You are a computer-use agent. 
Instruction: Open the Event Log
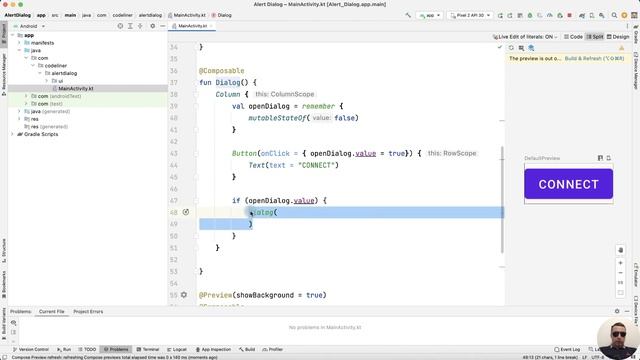pyautogui.click(x=567, y=349)
